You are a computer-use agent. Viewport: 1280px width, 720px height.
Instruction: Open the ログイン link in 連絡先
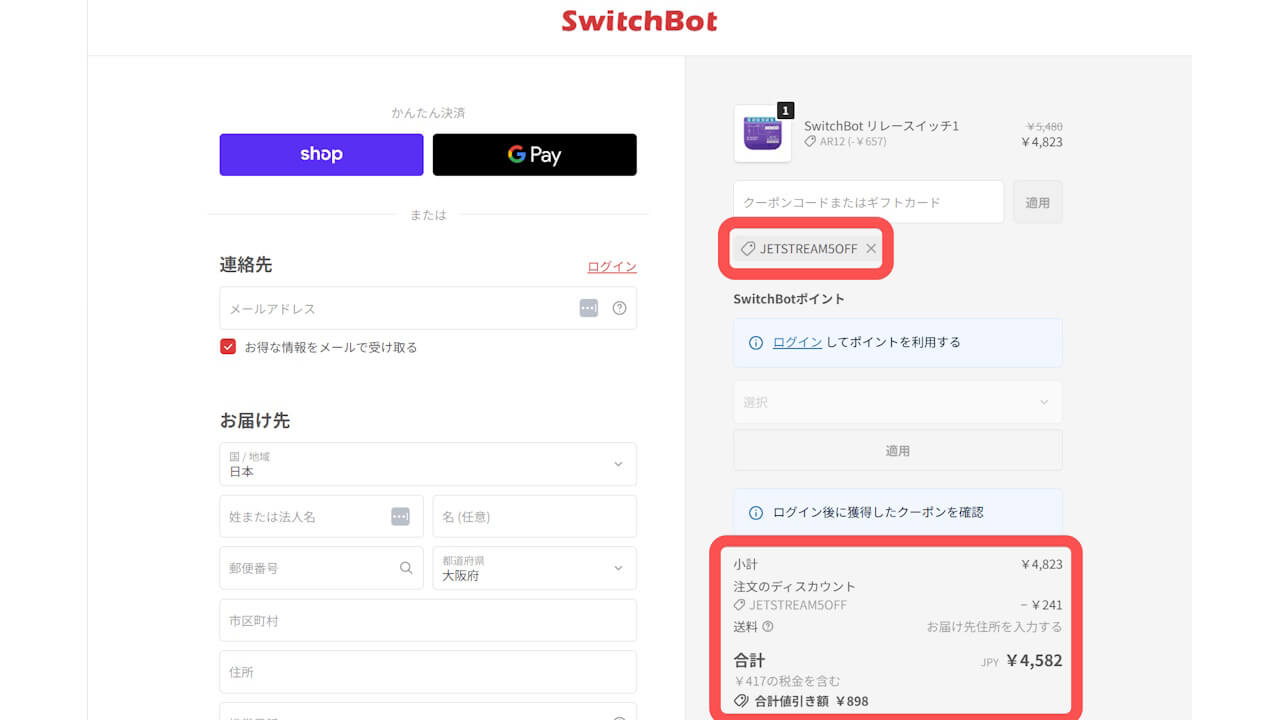pyautogui.click(x=612, y=266)
